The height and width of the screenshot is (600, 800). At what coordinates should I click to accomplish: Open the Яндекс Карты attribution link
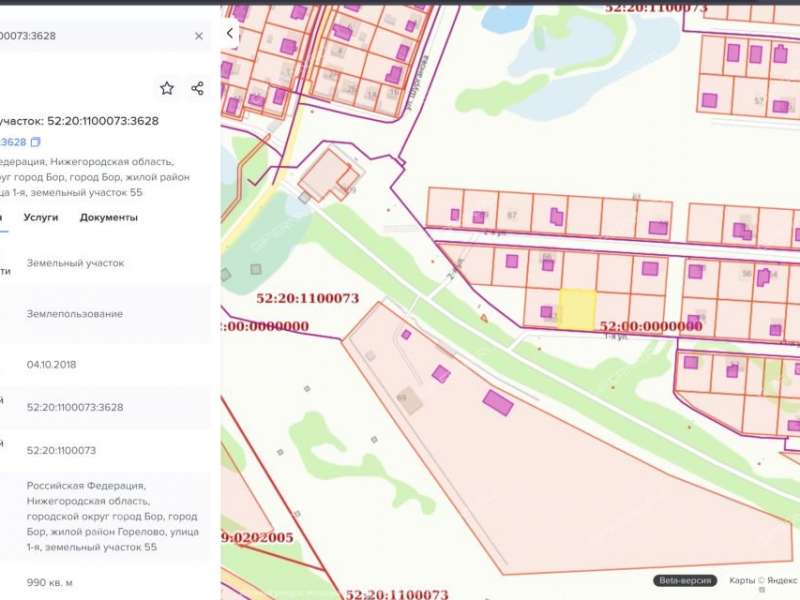pyautogui.click(x=760, y=580)
